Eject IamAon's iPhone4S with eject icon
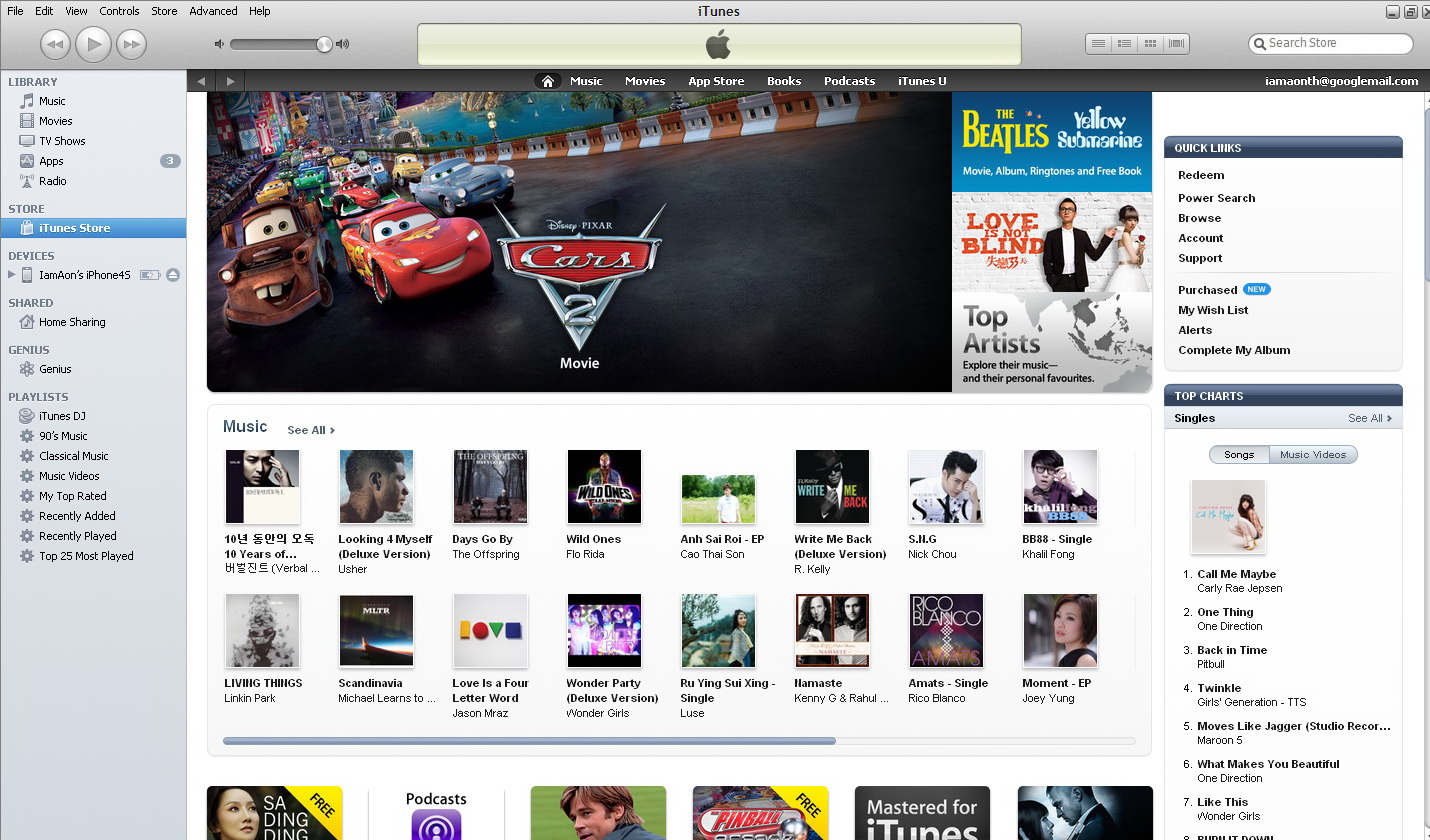This screenshot has width=1430, height=840. click(x=173, y=275)
